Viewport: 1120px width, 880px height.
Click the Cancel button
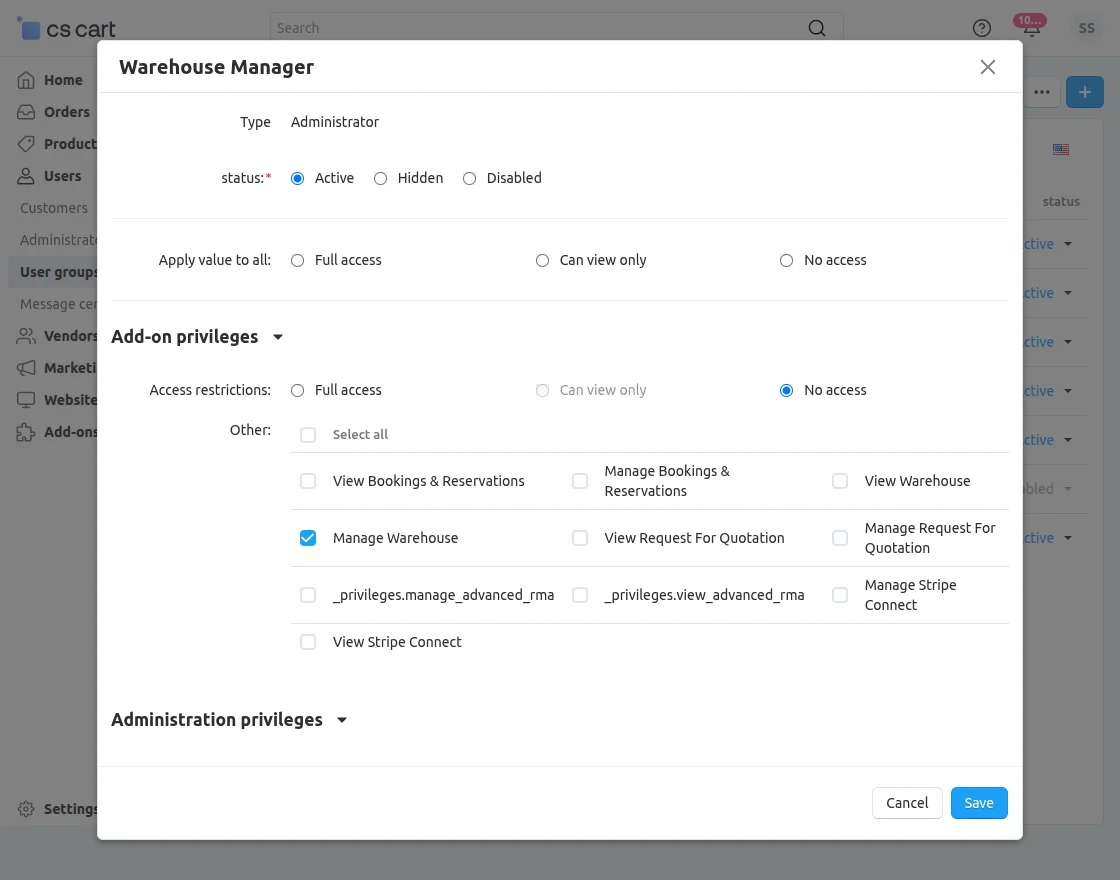pyautogui.click(x=907, y=803)
